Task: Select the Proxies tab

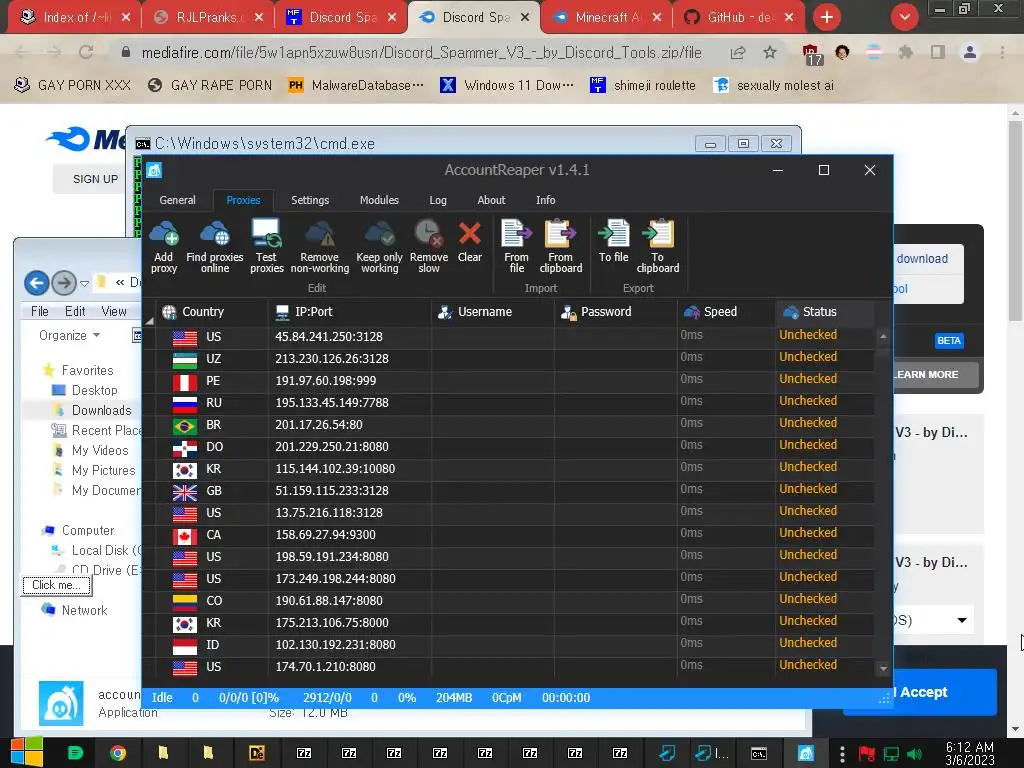Action: point(244,200)
